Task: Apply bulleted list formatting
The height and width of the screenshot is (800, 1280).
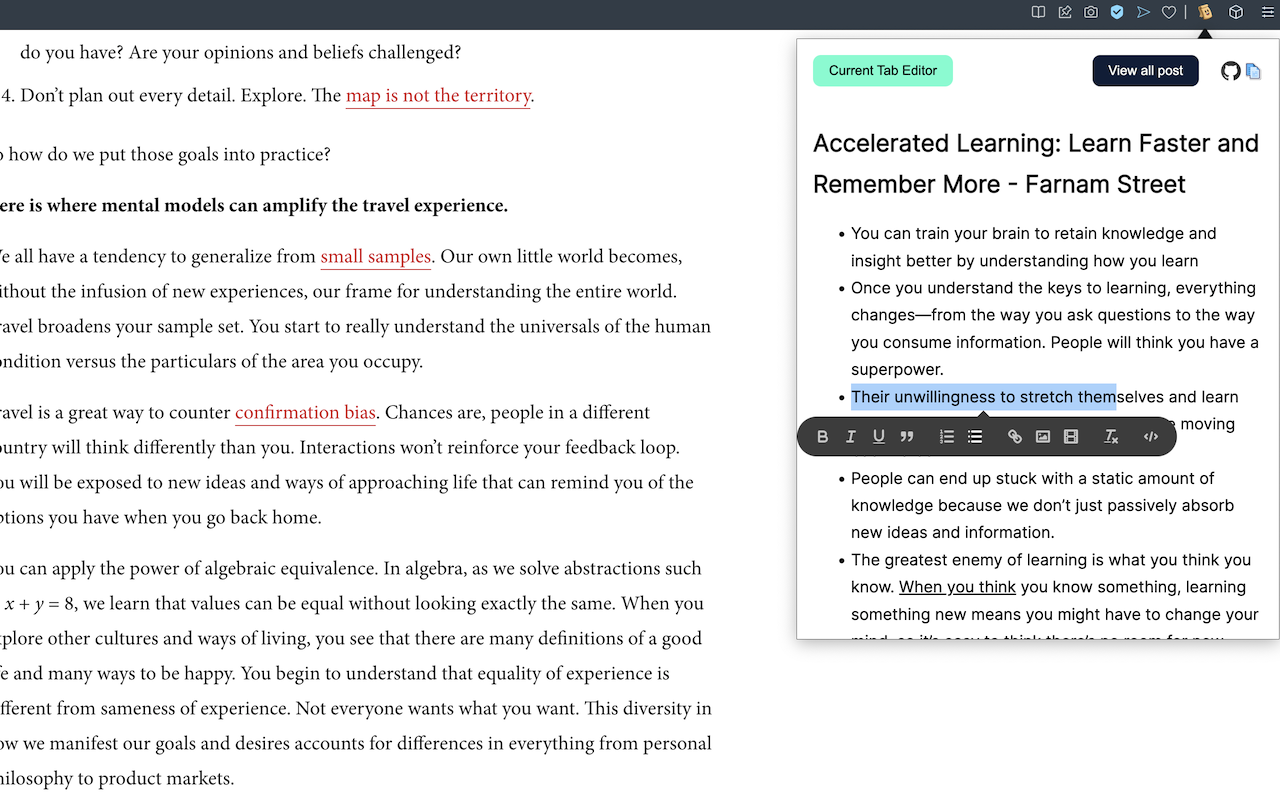Action: point(975,436)
